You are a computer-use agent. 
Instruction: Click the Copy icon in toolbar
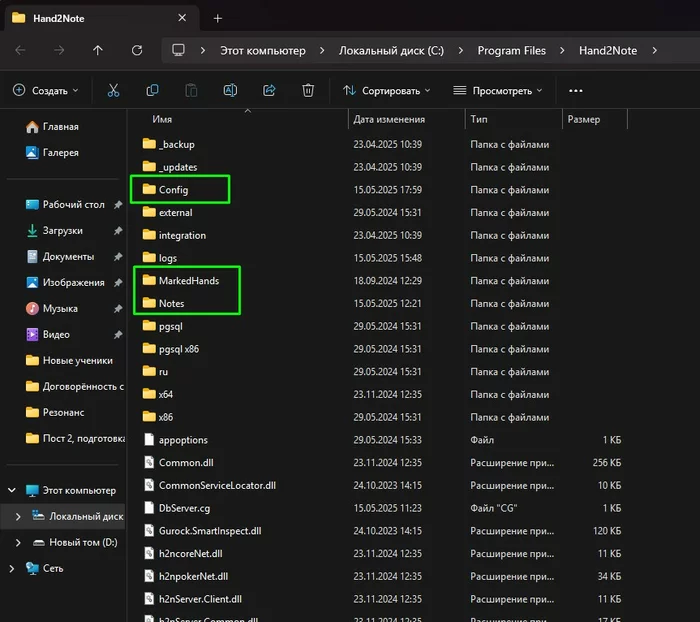(152, 91)
